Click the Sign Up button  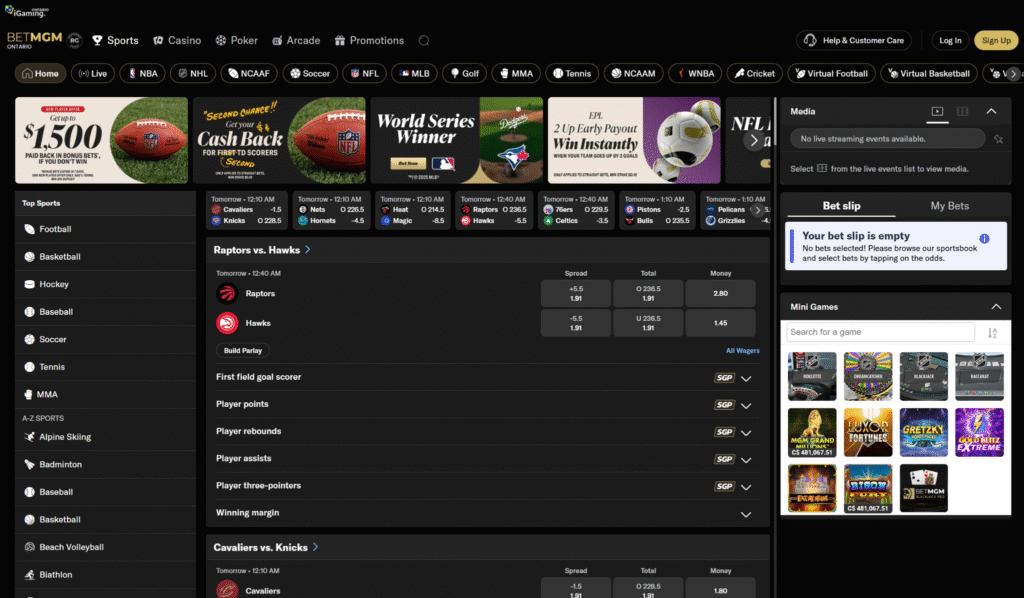click(996, 41)
